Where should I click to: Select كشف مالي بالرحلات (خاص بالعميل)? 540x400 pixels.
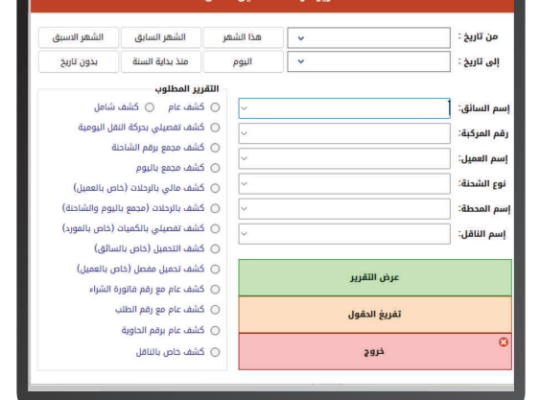[215, 188]
